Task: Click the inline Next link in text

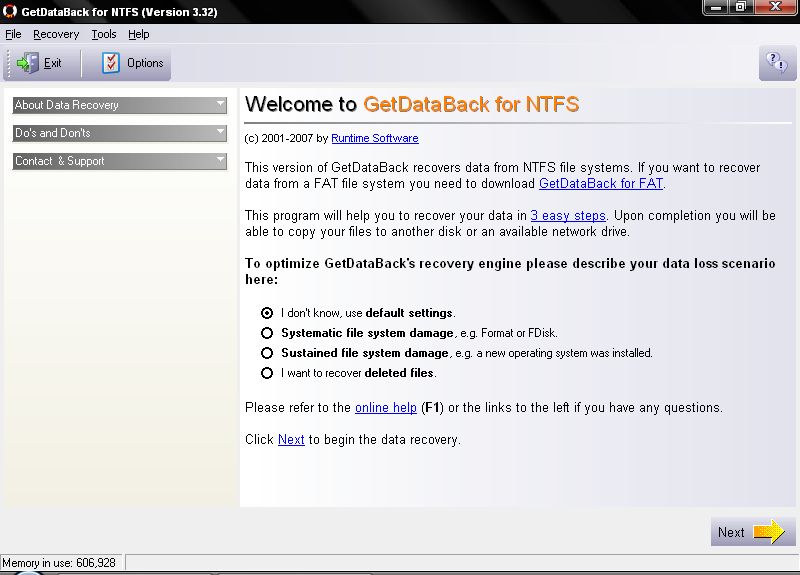Action: (291, 440)
